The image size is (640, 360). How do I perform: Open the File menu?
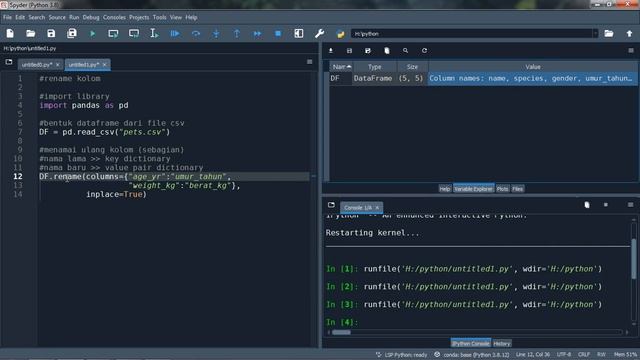[7, 17]
